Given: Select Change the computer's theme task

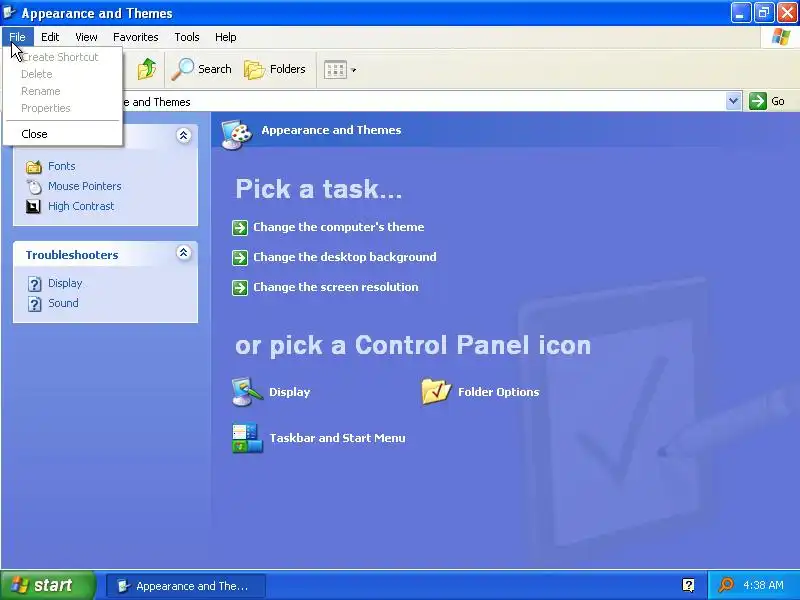Looking at the screenshot, I should [339, 227].
